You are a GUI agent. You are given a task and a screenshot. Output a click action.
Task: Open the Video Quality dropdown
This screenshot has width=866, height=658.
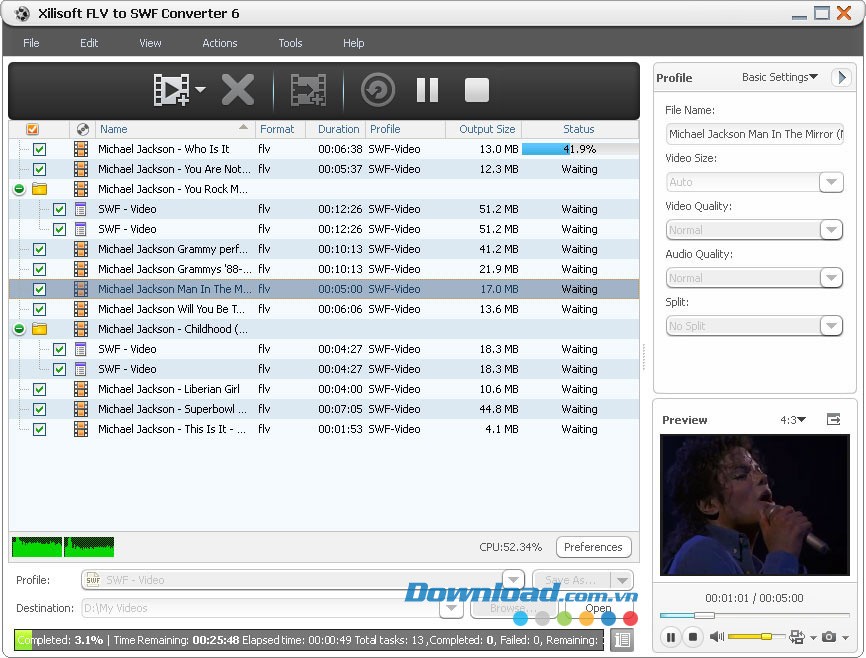click(x=831, y=229)
